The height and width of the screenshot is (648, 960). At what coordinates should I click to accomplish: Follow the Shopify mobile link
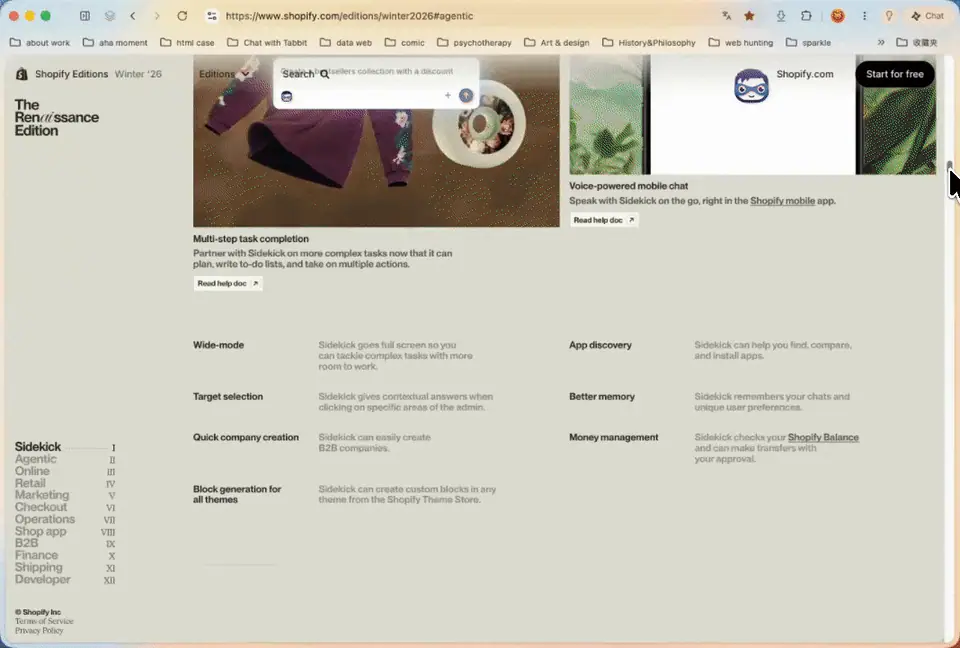[x=782, y=201]
